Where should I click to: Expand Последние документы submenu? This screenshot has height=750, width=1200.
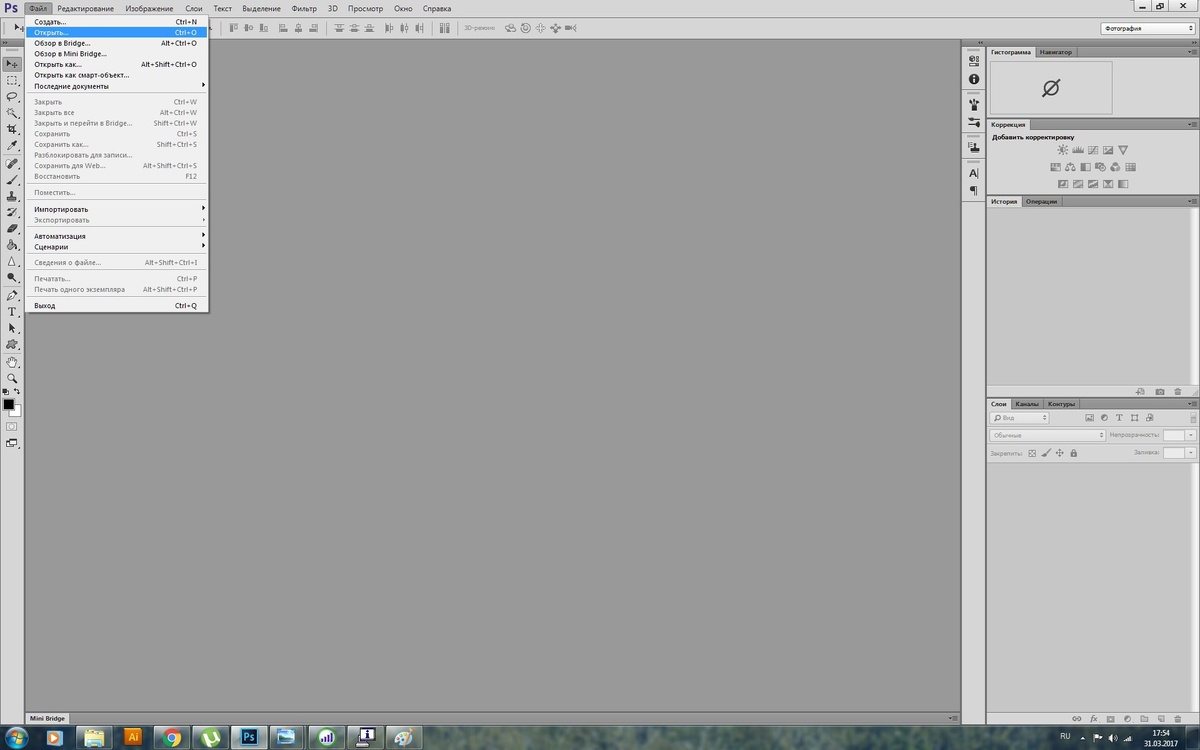click(117, 86)
